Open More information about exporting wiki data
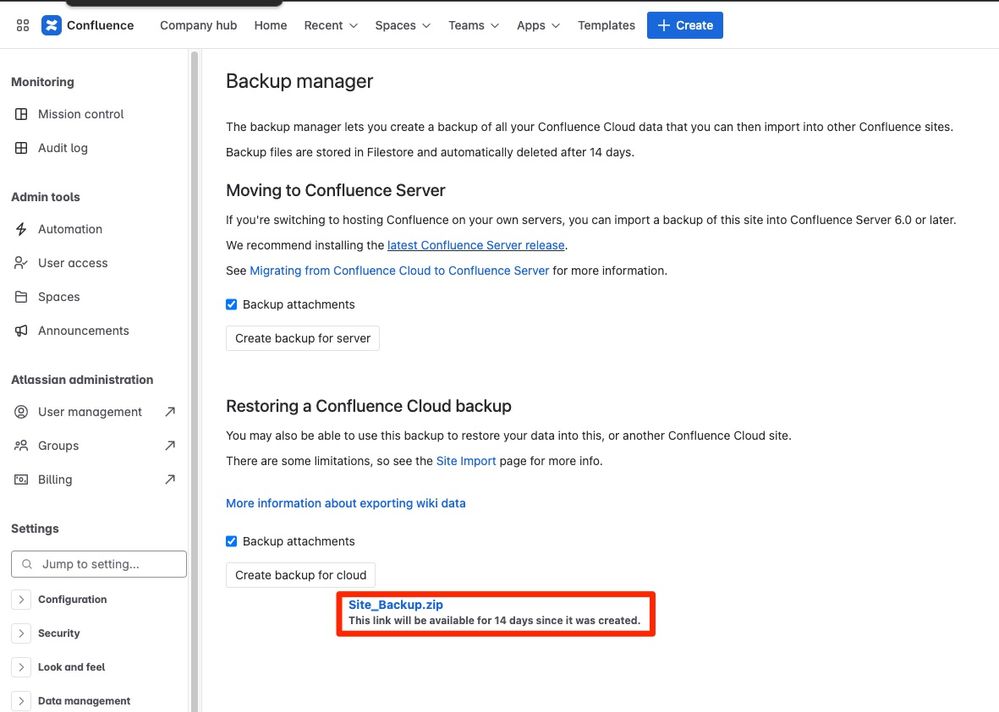 [x=346, y=503]
